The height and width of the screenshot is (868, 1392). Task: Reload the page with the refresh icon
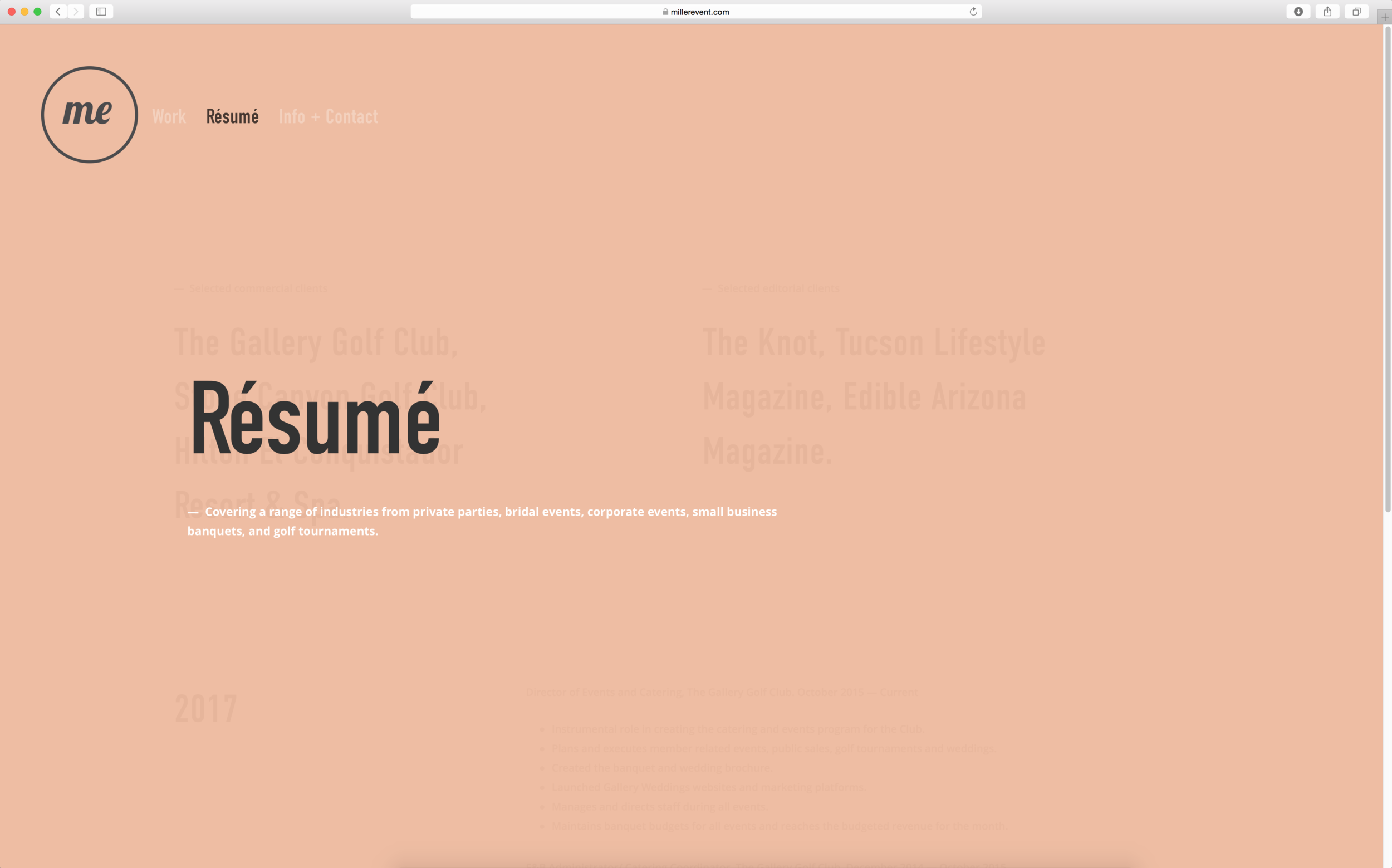973,12
